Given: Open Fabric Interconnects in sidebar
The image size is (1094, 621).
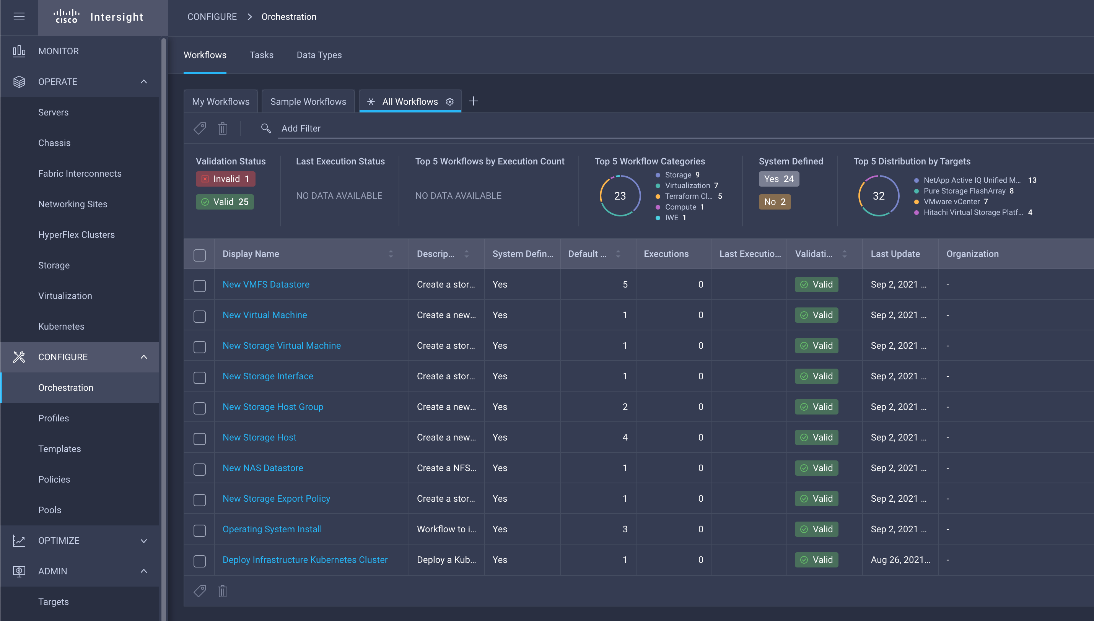Looking at the screenshot, I should tap(80, 174).
